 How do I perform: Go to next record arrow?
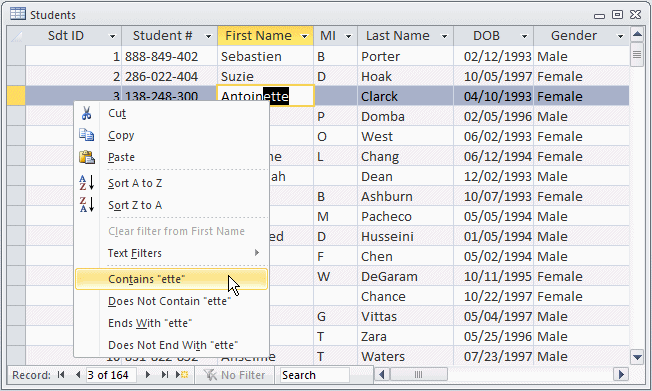147,375
